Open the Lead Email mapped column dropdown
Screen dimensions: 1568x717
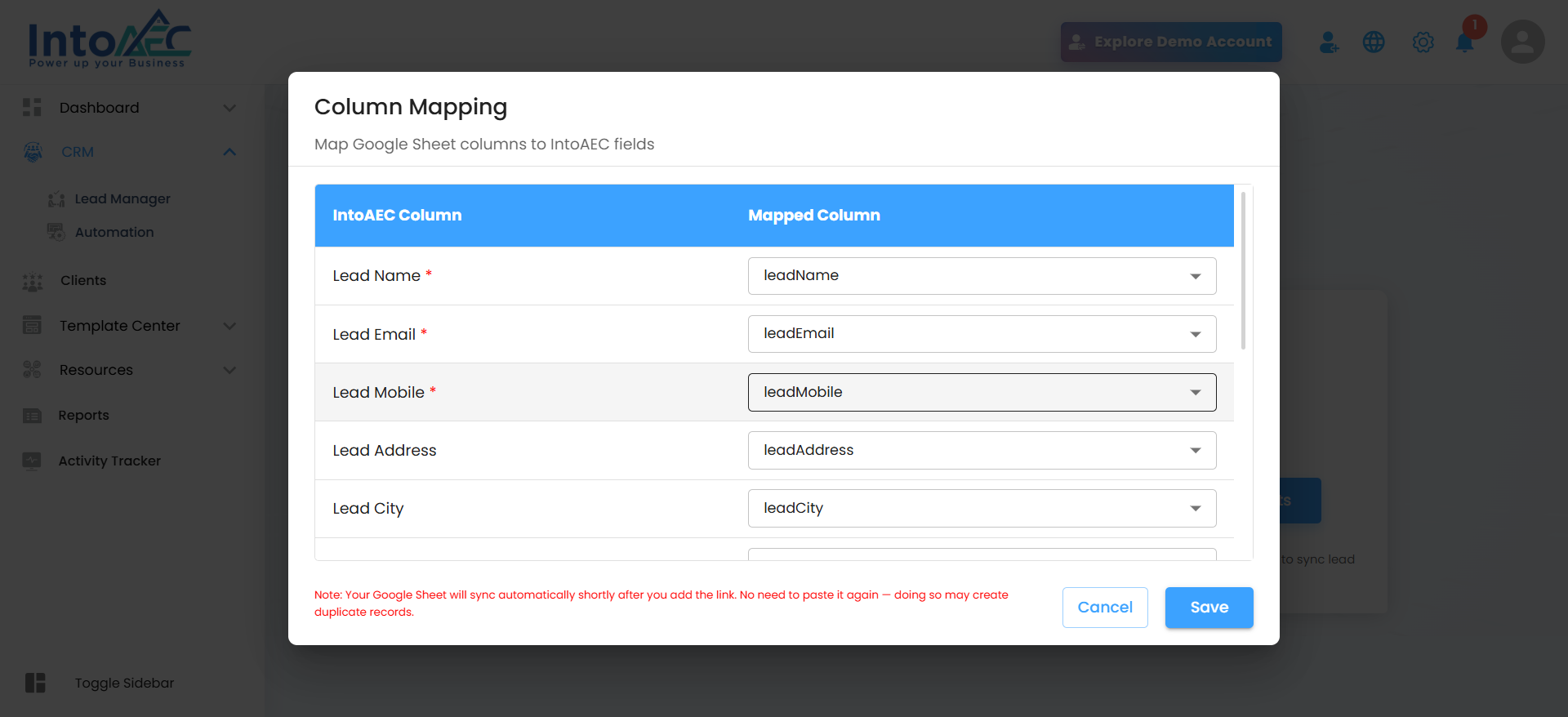(x=982, y=334)
